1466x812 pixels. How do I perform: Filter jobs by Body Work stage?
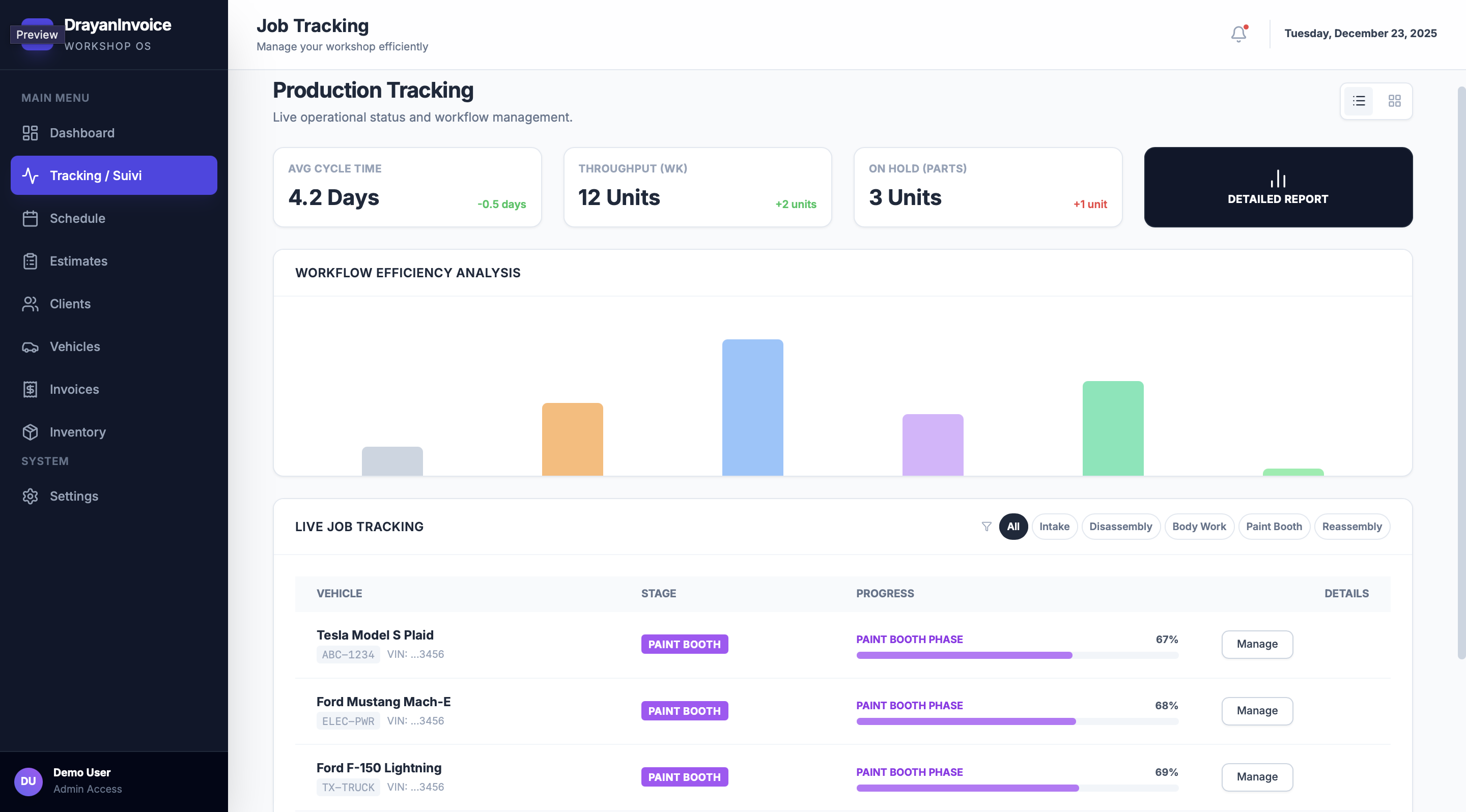coord(1199,527)
